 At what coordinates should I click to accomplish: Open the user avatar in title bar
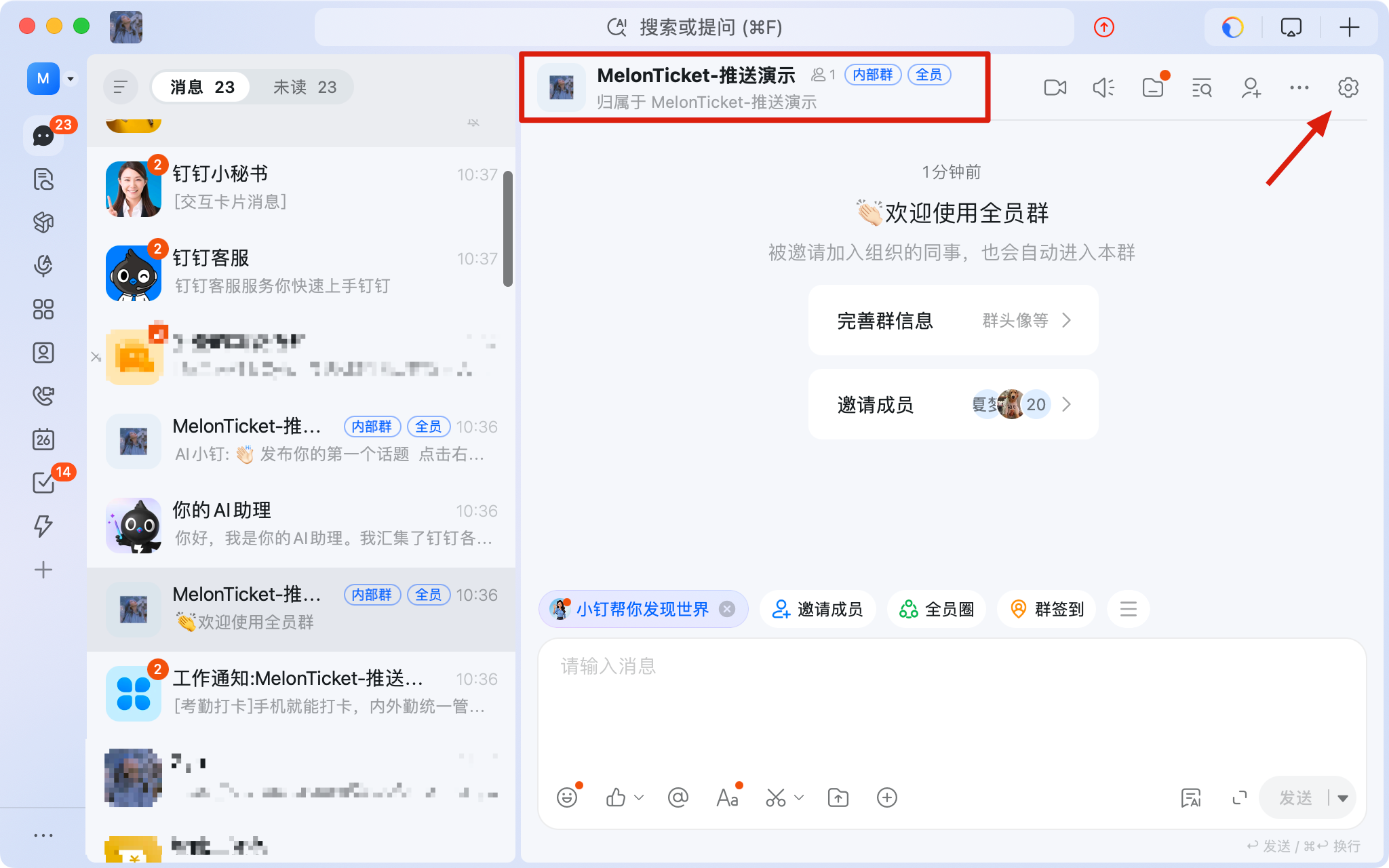pyautogui.click(x=126, y=27)
